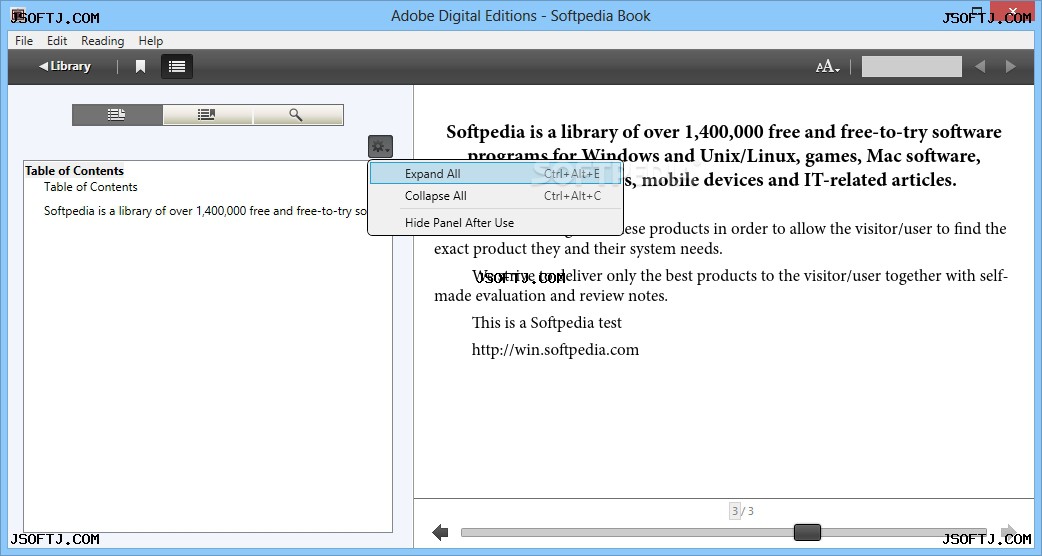
Task: Choose Expand All from the menu
Action: 495,174
